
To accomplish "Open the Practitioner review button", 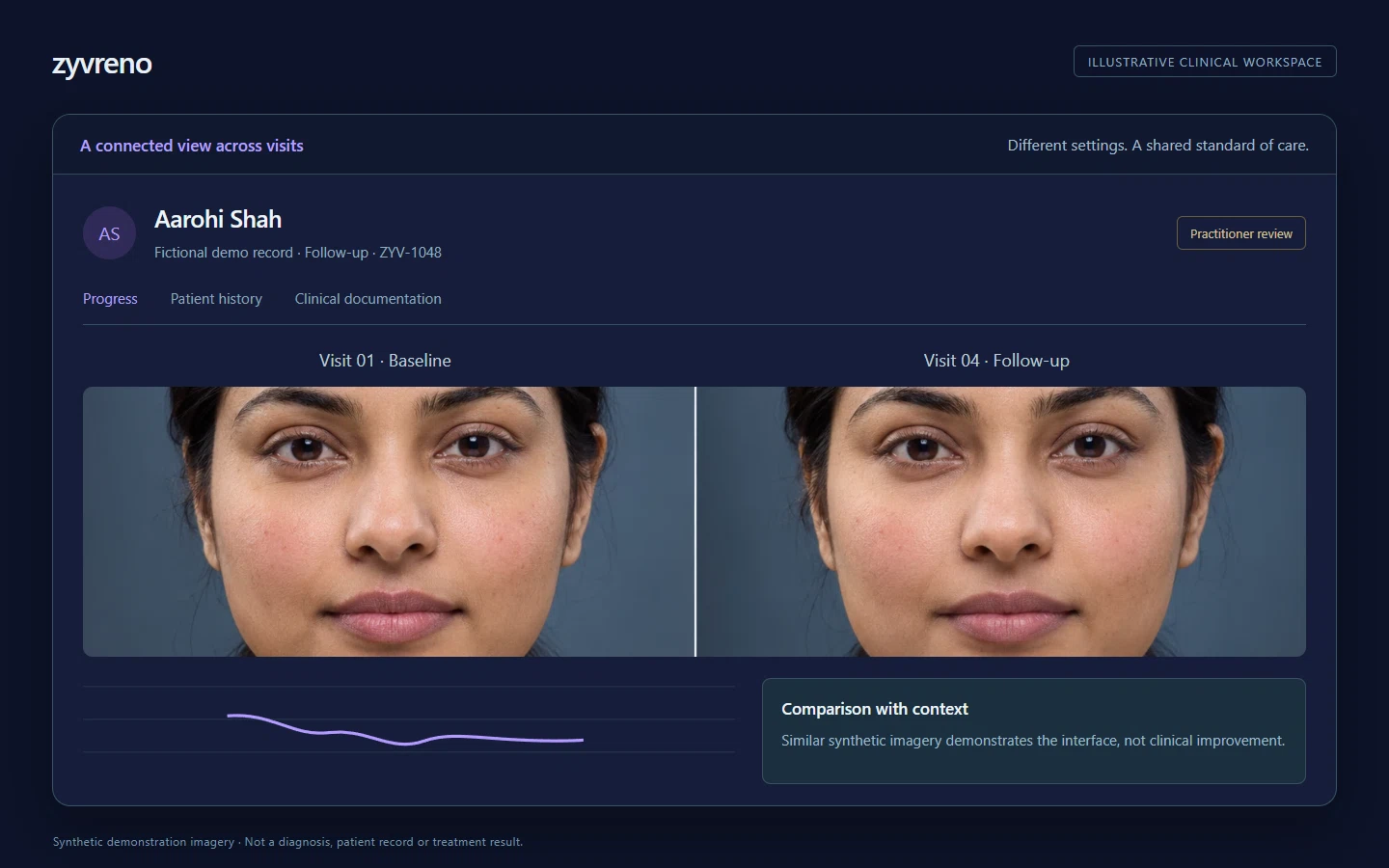I will 1240,233.
